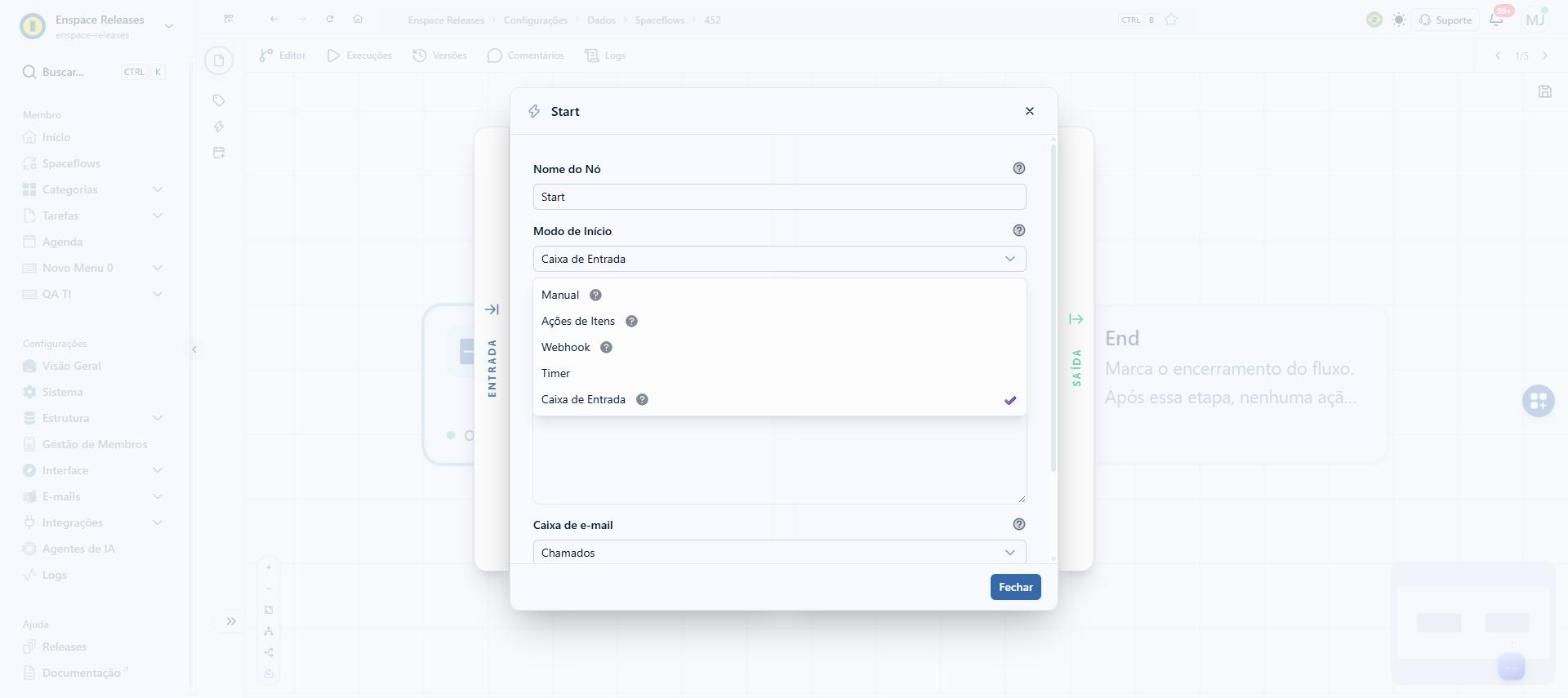Click the tag icon in flow side toolbar
The width and height of the screenshot is (1568, 698).
click(219, 100)
